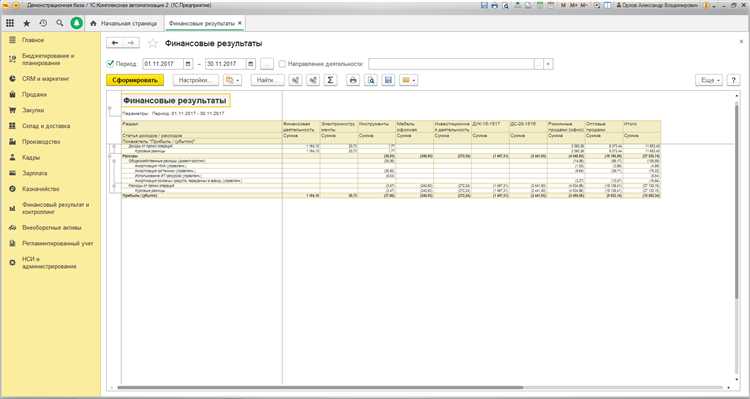Image resolution: width=750 pixels, height=399 pixels.
Task: Switch to Начальная страница tab
Action: click(x=124, y=23)
